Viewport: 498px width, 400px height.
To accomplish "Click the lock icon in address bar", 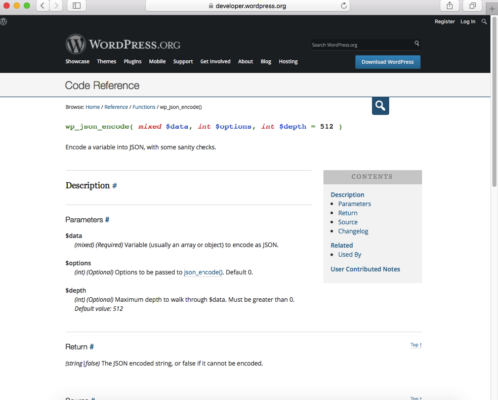I will tap(211, 6).
